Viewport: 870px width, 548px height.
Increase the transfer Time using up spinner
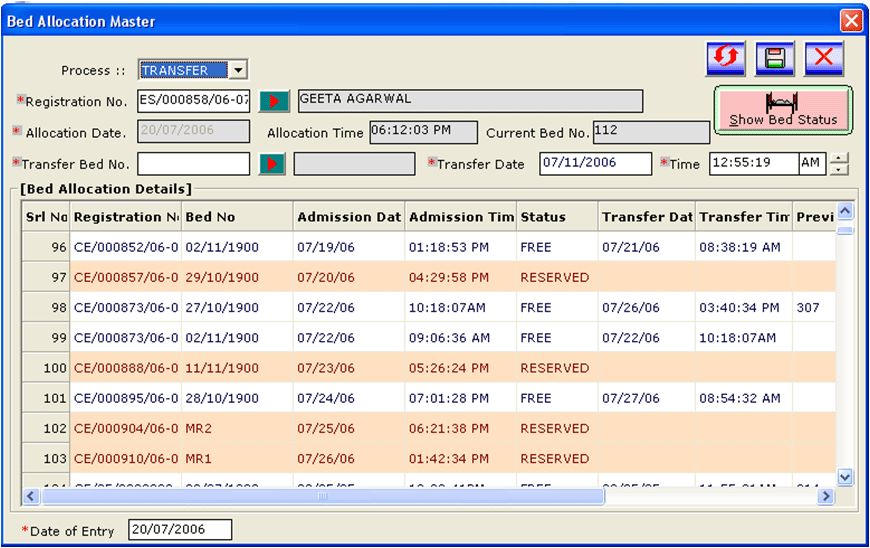(839, 158)
